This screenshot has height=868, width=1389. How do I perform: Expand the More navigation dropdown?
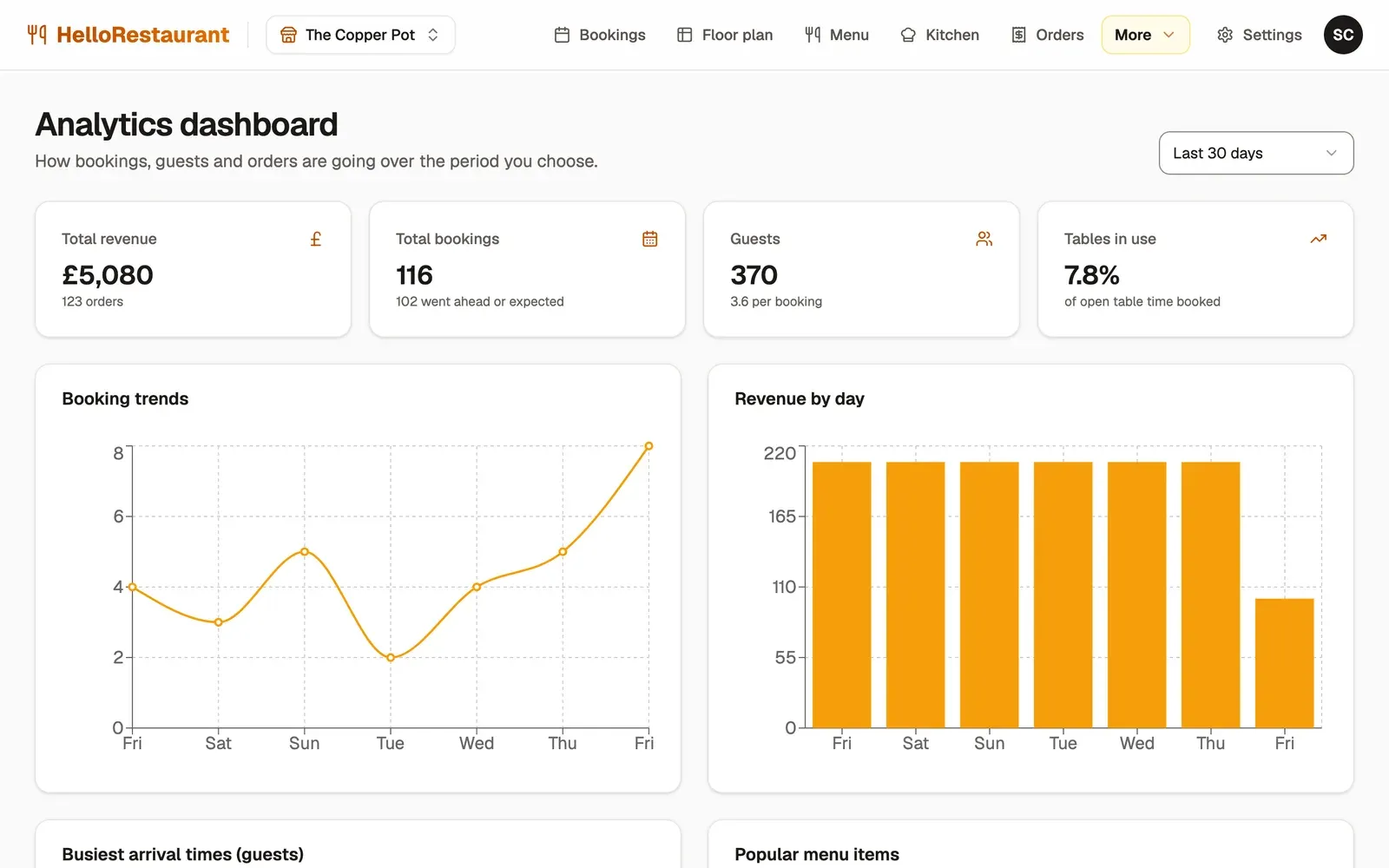[1145, 35]
